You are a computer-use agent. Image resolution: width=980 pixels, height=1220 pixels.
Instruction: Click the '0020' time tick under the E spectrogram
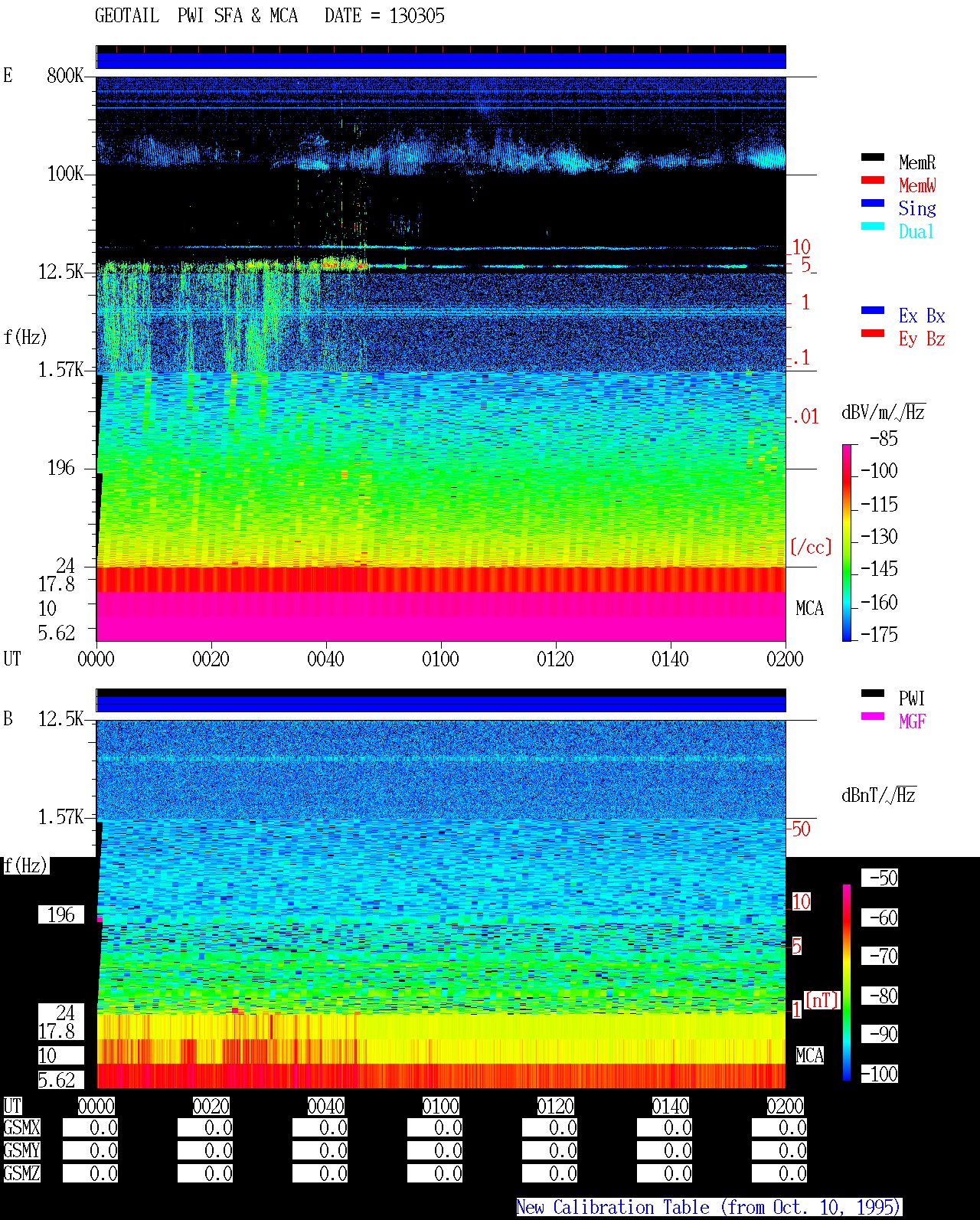[211, 659]
